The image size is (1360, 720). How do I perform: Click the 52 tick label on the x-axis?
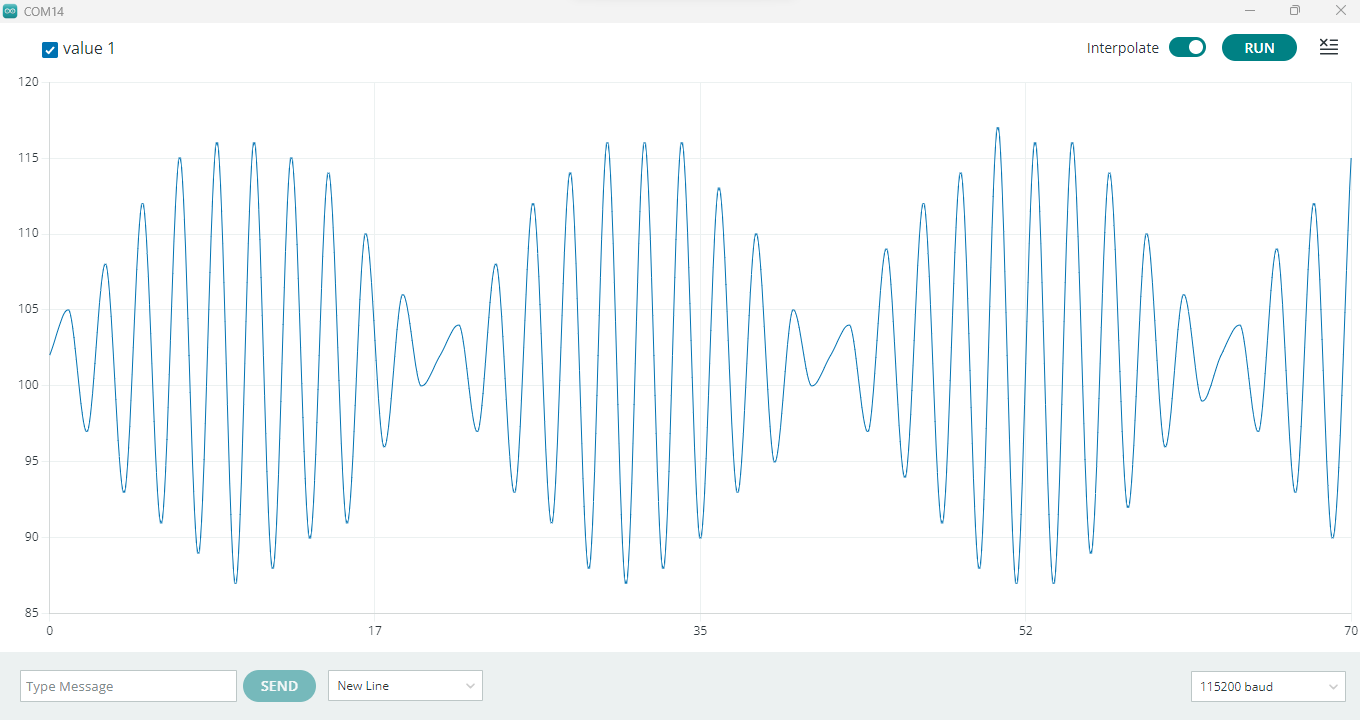pos(1026,631)
